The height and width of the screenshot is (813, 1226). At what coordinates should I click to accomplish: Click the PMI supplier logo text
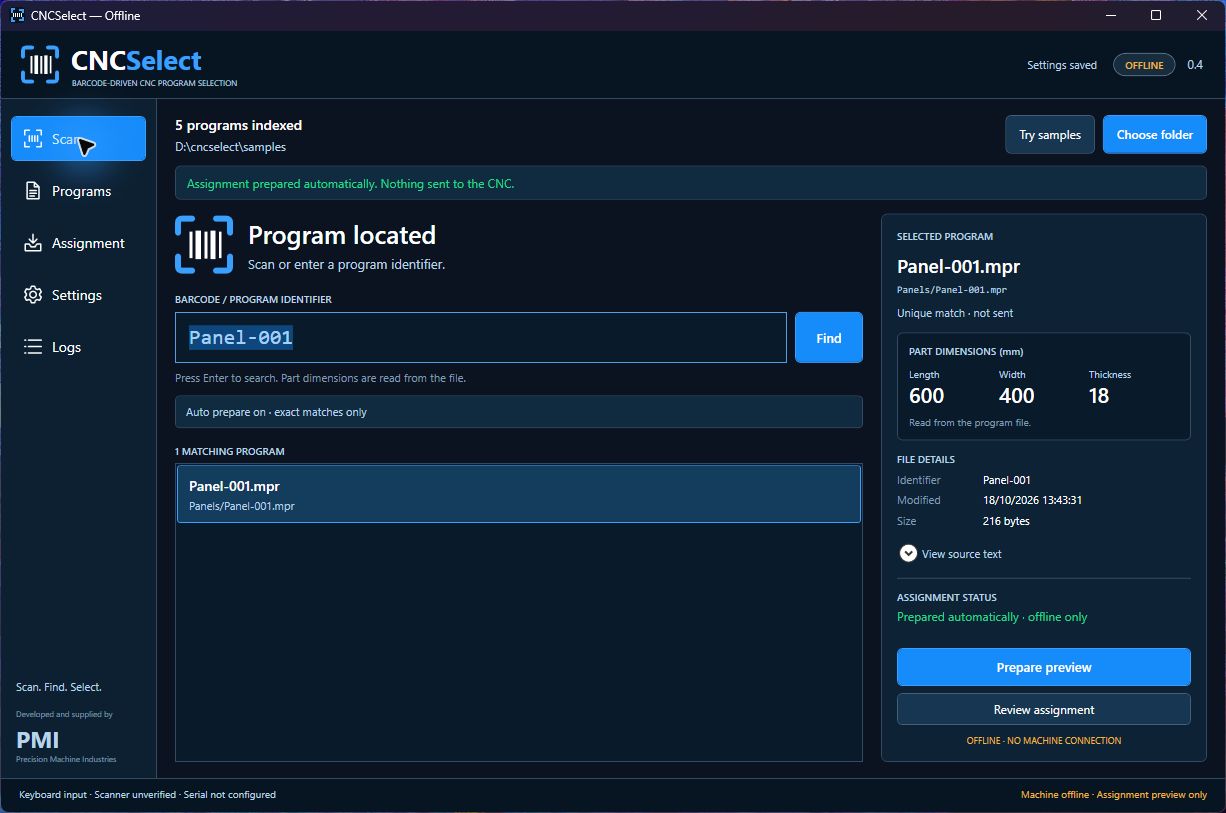coord(38,740)
